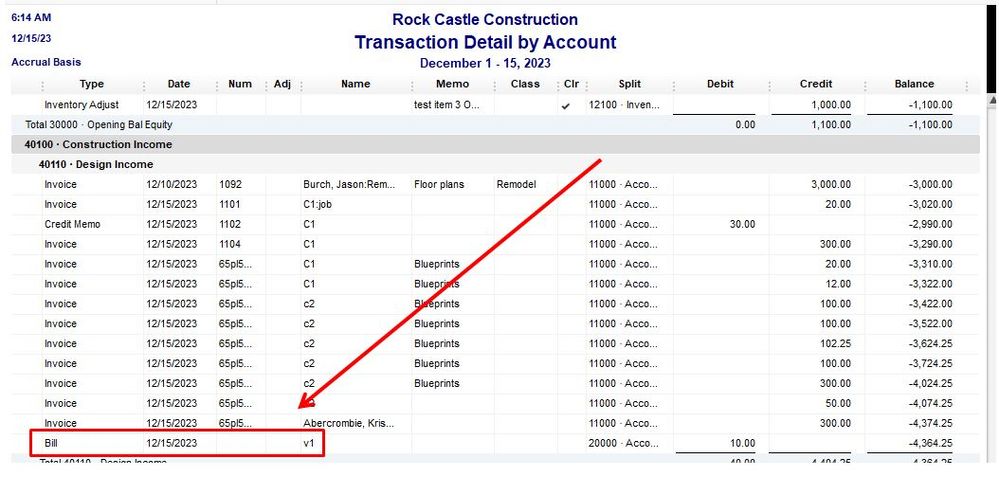
Task: Click the -3,290.00 balance value
Action: click(930, 244)
